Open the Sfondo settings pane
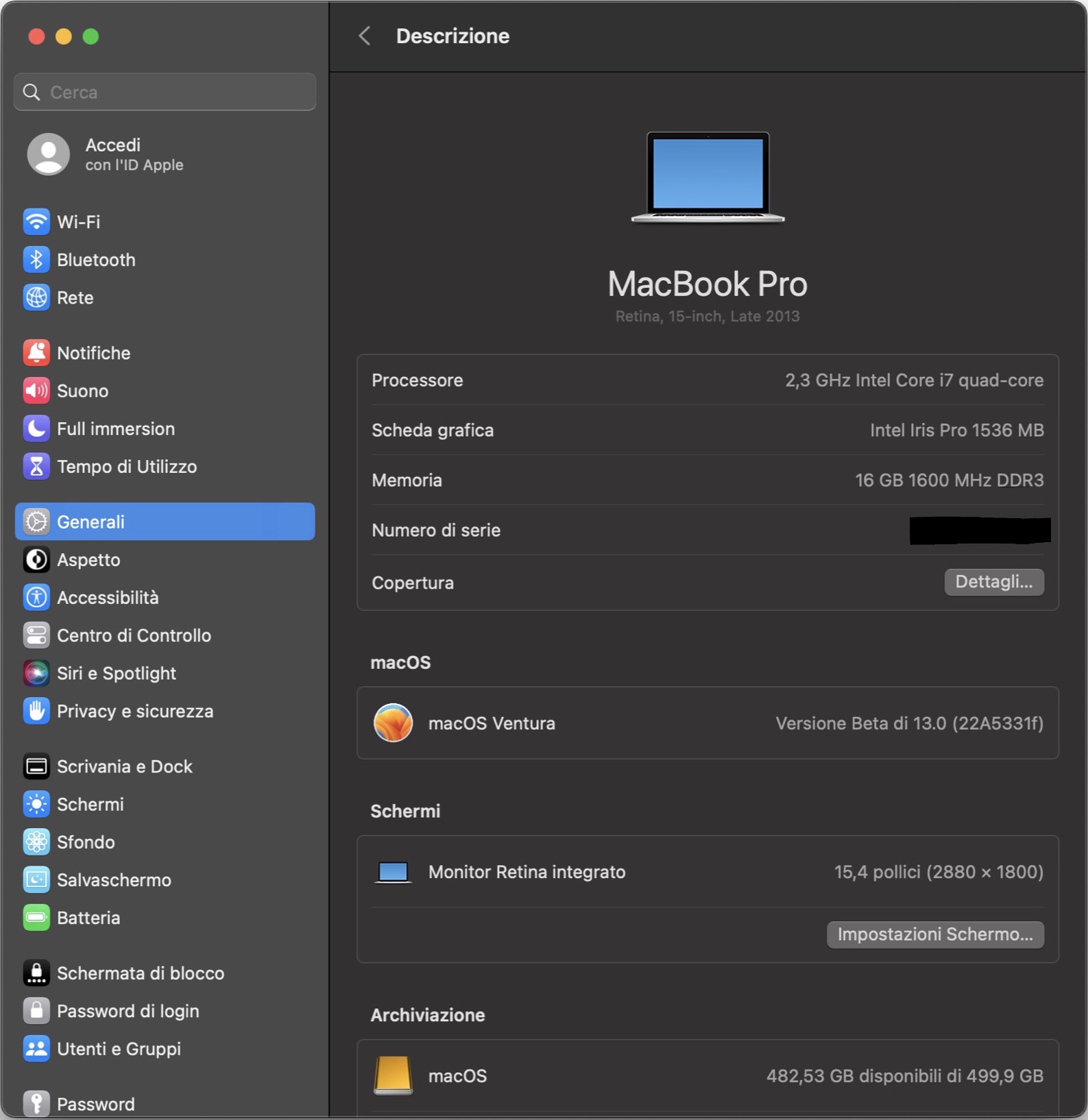 pyautogui.click(x=165, y=842)
